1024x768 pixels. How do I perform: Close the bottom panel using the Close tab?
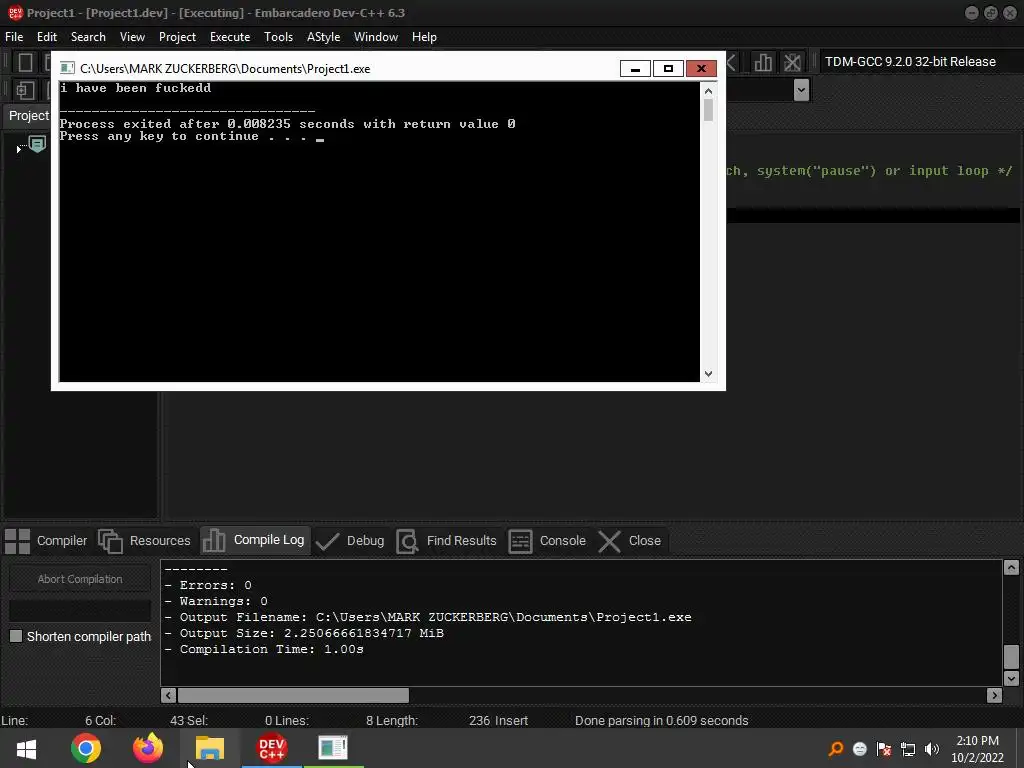click(630, 541)
